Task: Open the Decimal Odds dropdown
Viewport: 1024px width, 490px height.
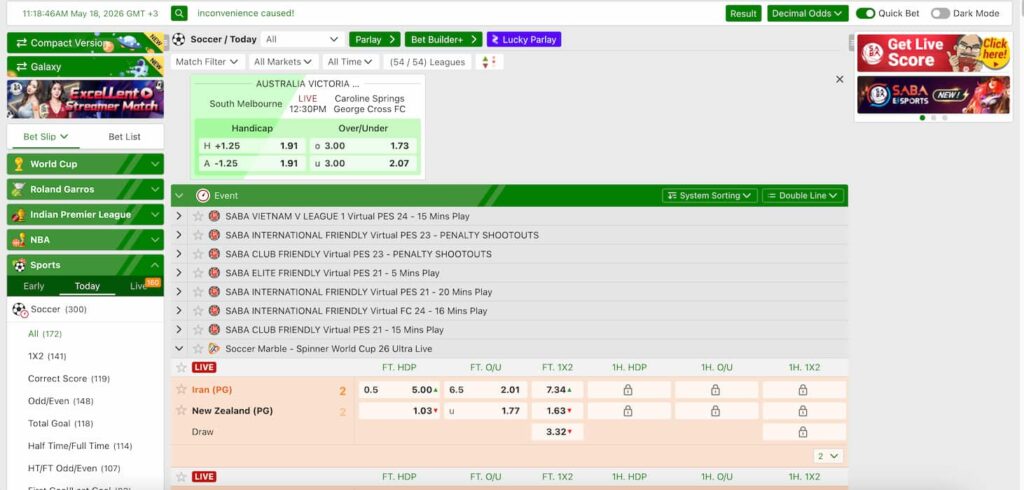Action: click(808, 13)
